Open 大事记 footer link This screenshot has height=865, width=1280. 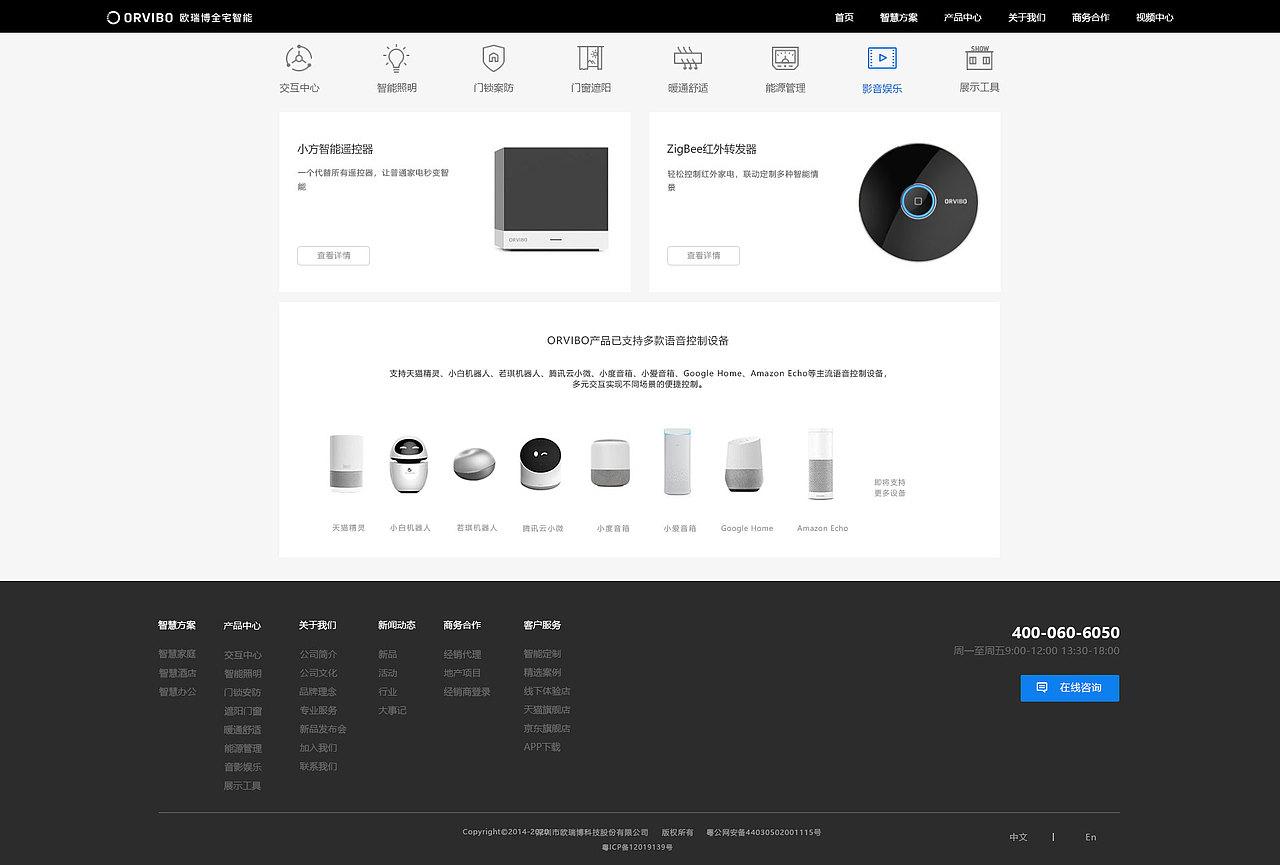click(392, 710)
